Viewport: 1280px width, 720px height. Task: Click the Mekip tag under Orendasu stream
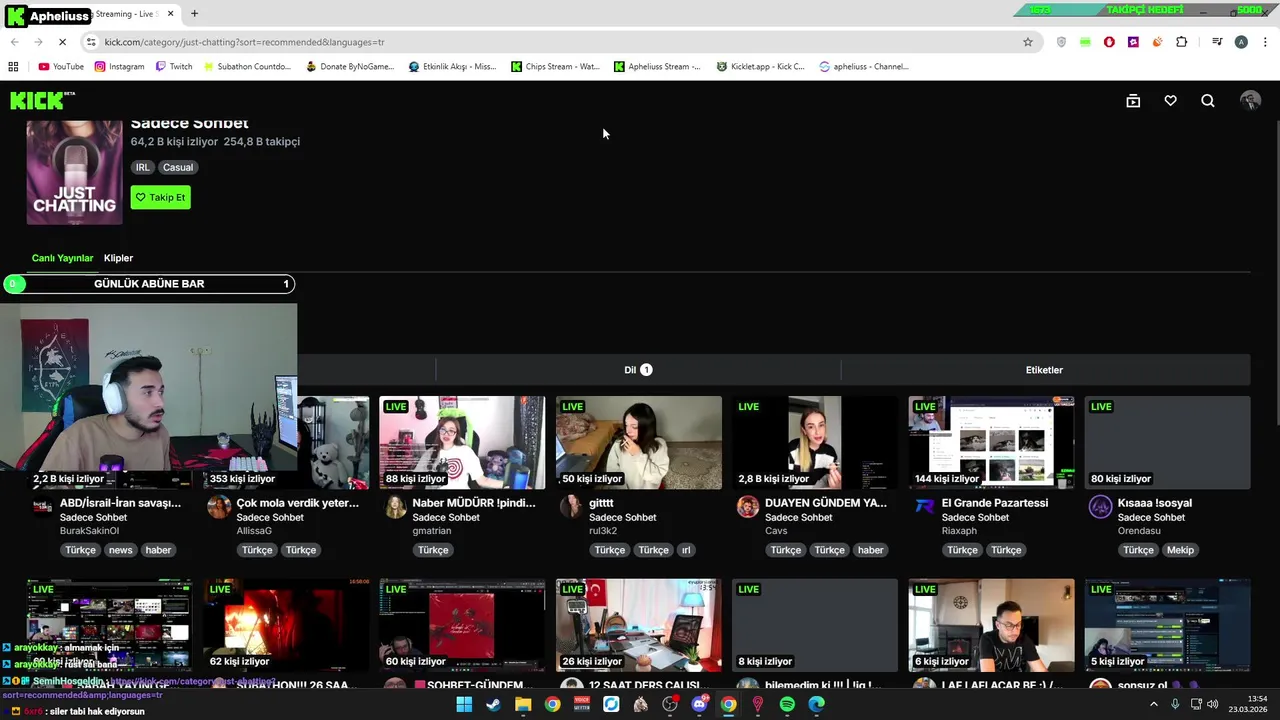(1180, 550)
